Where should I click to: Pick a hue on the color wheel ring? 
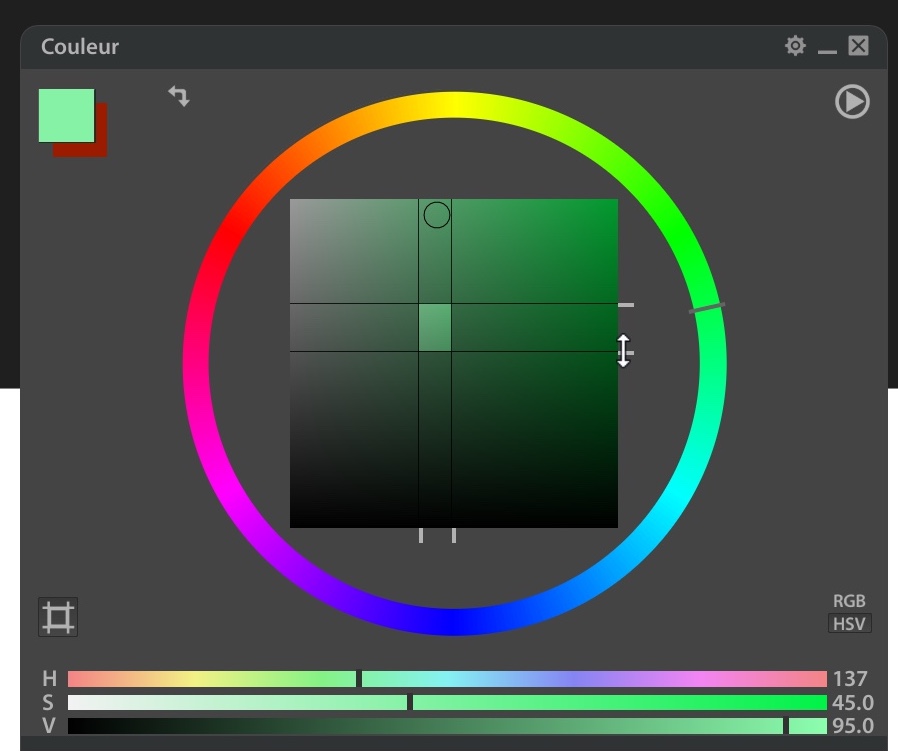coord(706,309)
